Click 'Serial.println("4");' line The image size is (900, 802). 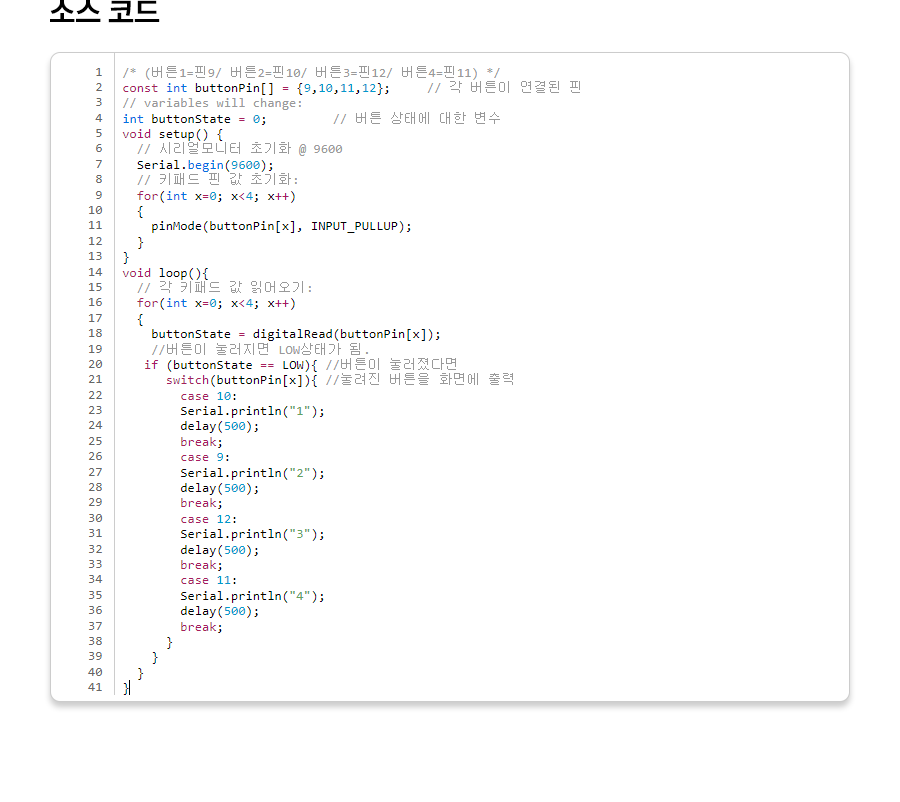[x=252, y=596]
